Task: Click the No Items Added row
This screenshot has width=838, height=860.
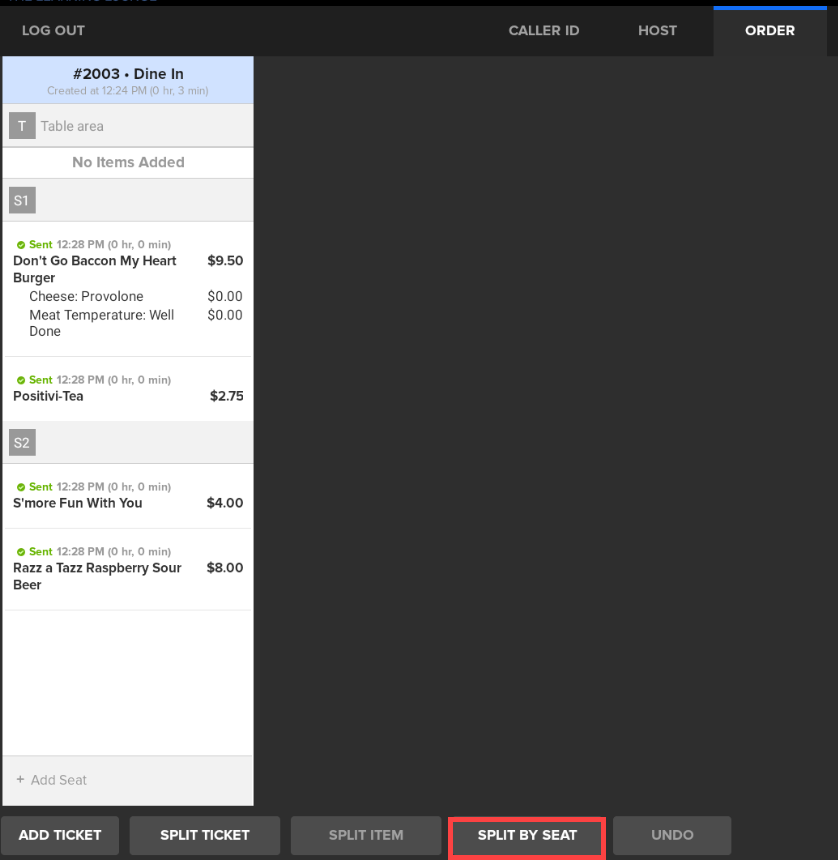Action: tap(128, 162)
